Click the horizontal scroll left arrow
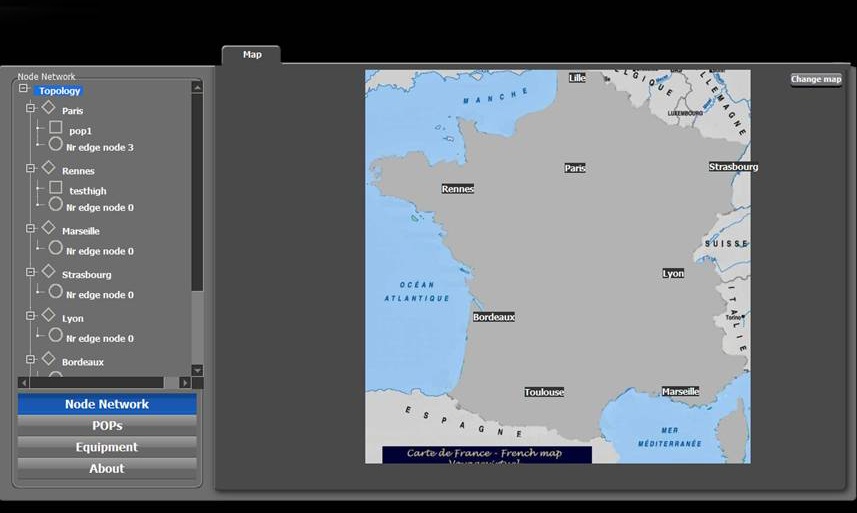The image size is (857, 513). (x=24, y=382)
